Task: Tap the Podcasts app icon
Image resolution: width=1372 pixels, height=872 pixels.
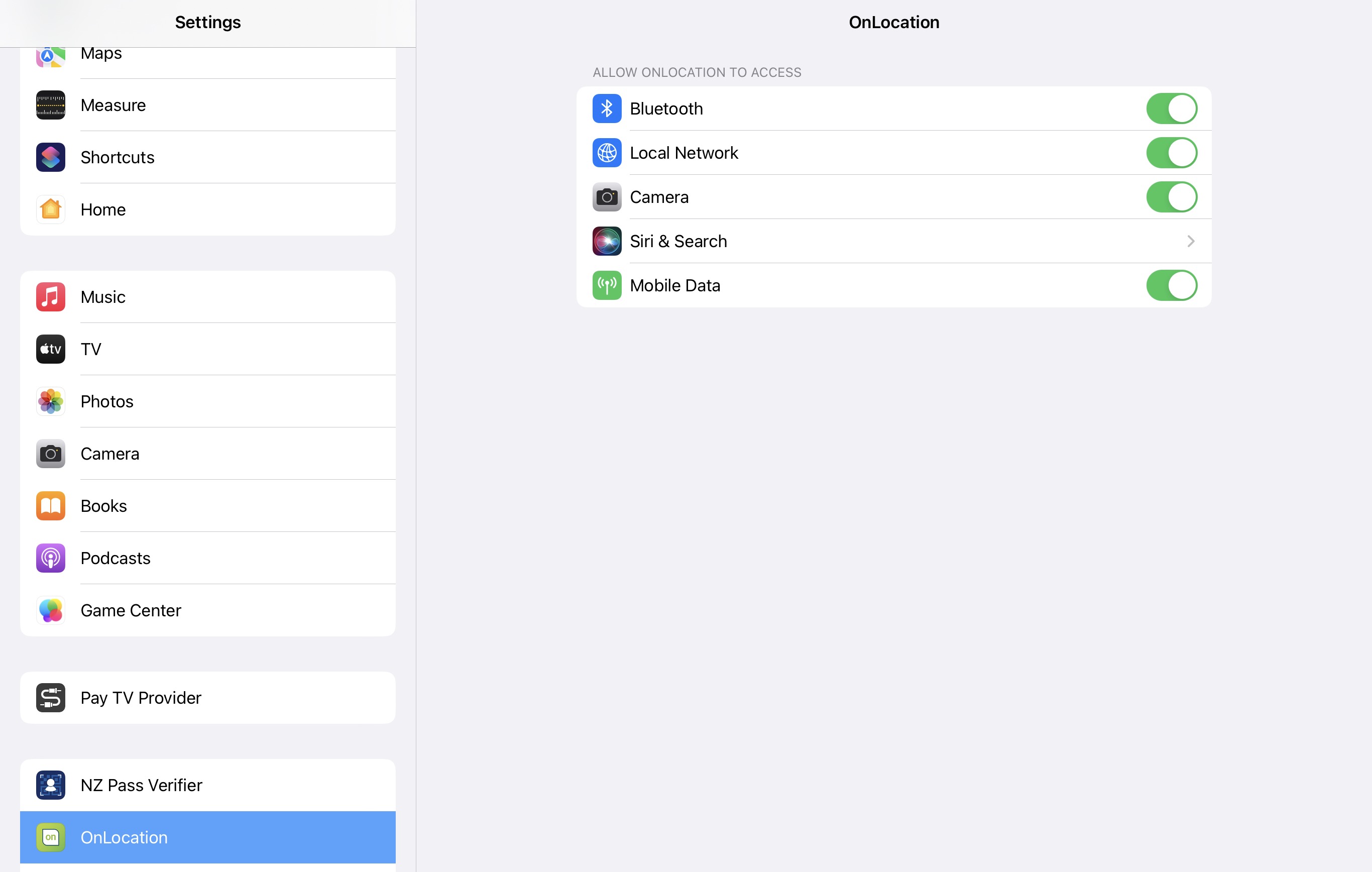Action: (x=51, y=558)
